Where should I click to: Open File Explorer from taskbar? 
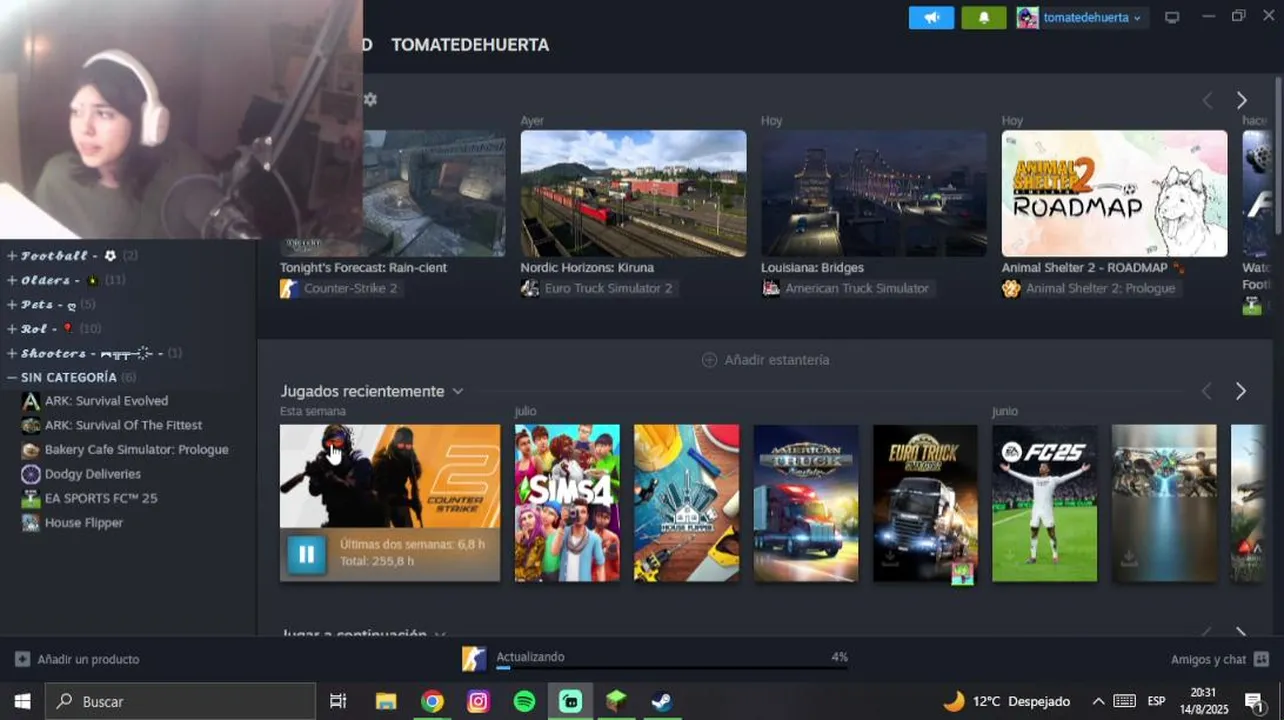386,701
